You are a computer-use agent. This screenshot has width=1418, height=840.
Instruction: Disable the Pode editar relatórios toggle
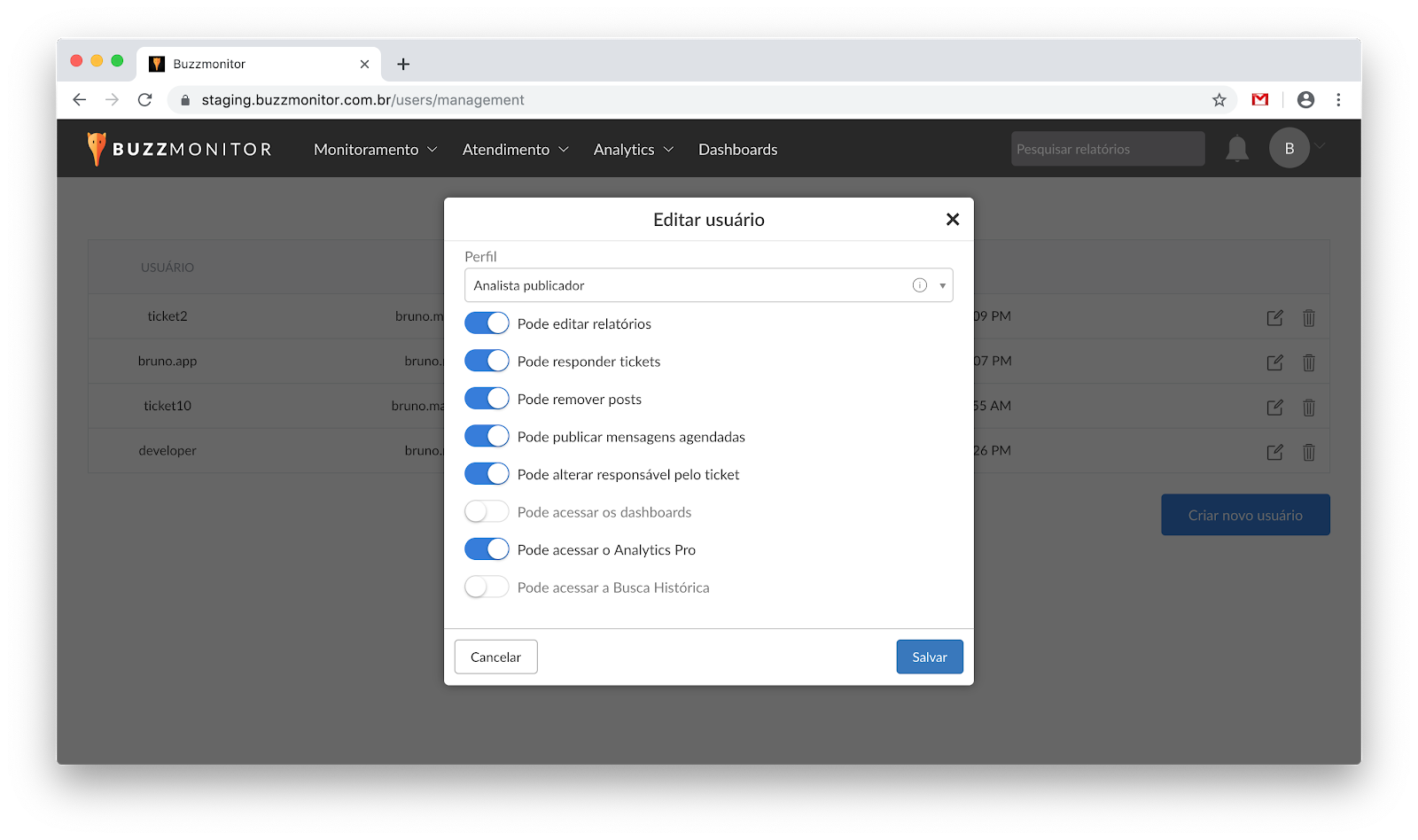click(487, 323)
